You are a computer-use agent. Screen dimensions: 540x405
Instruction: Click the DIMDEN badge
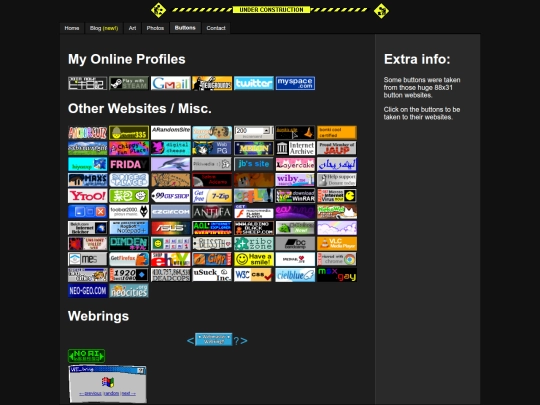coord(129,243)
